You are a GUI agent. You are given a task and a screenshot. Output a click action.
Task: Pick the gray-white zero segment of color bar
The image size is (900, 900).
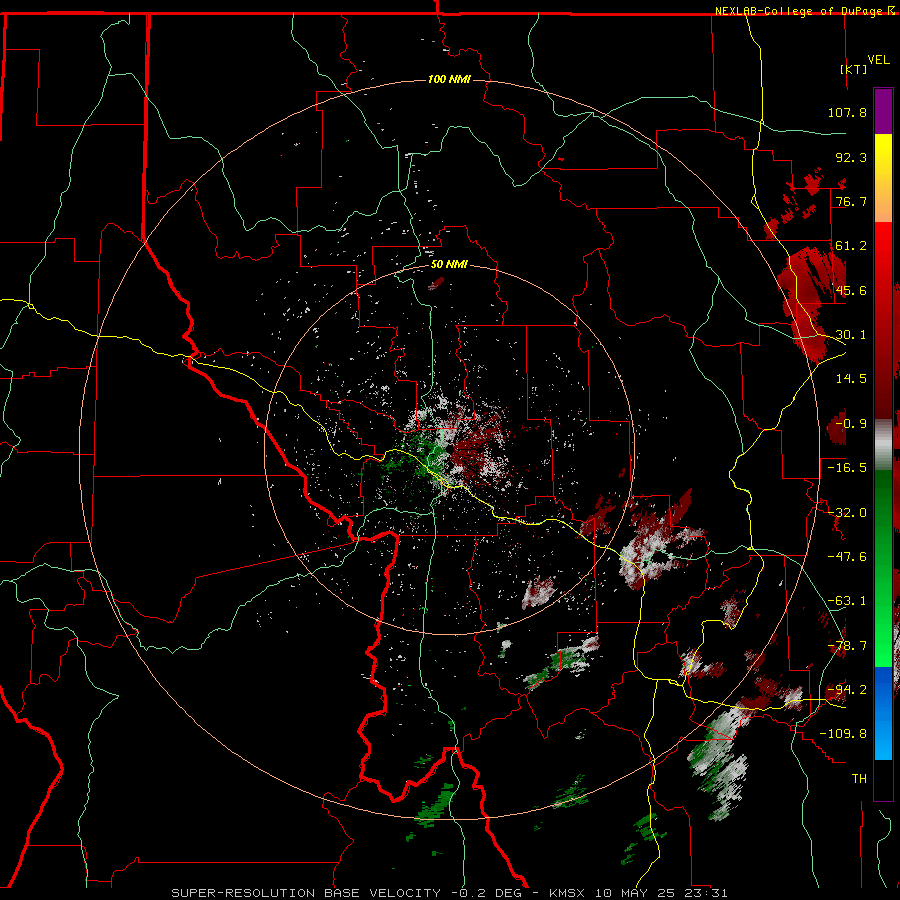(x=883, y=445)
